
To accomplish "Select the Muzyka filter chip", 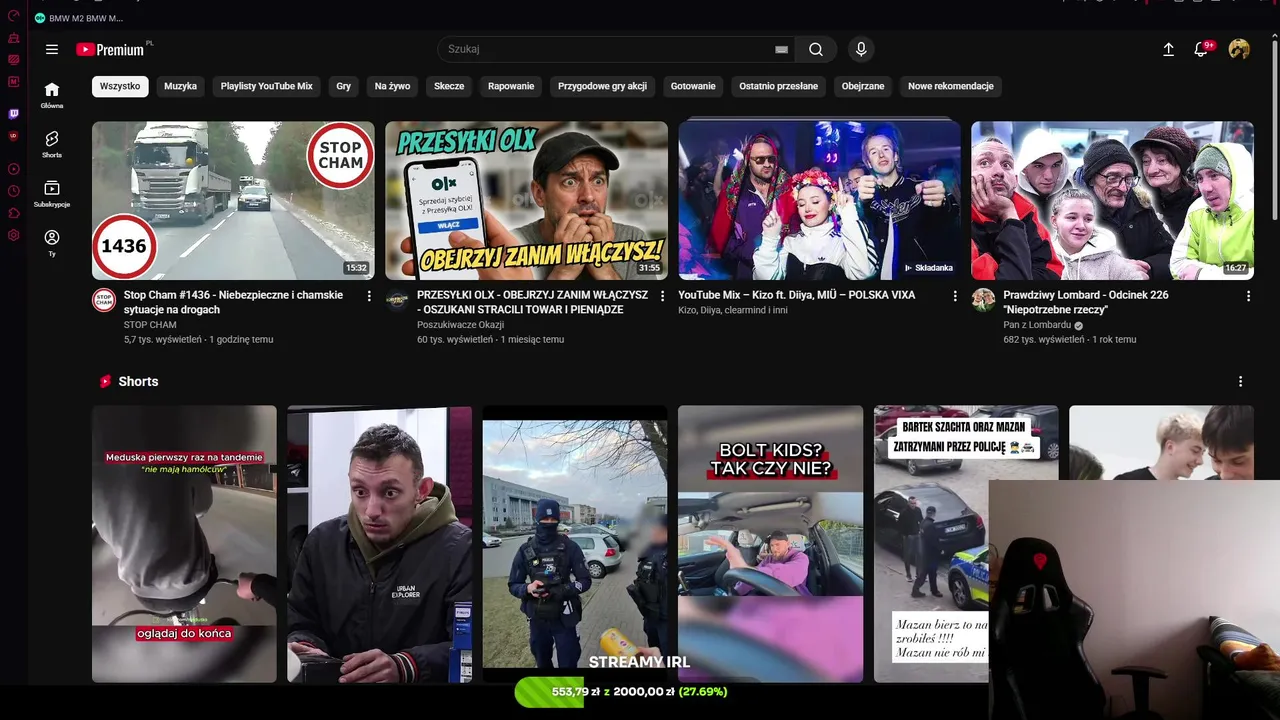I will 181,86.
